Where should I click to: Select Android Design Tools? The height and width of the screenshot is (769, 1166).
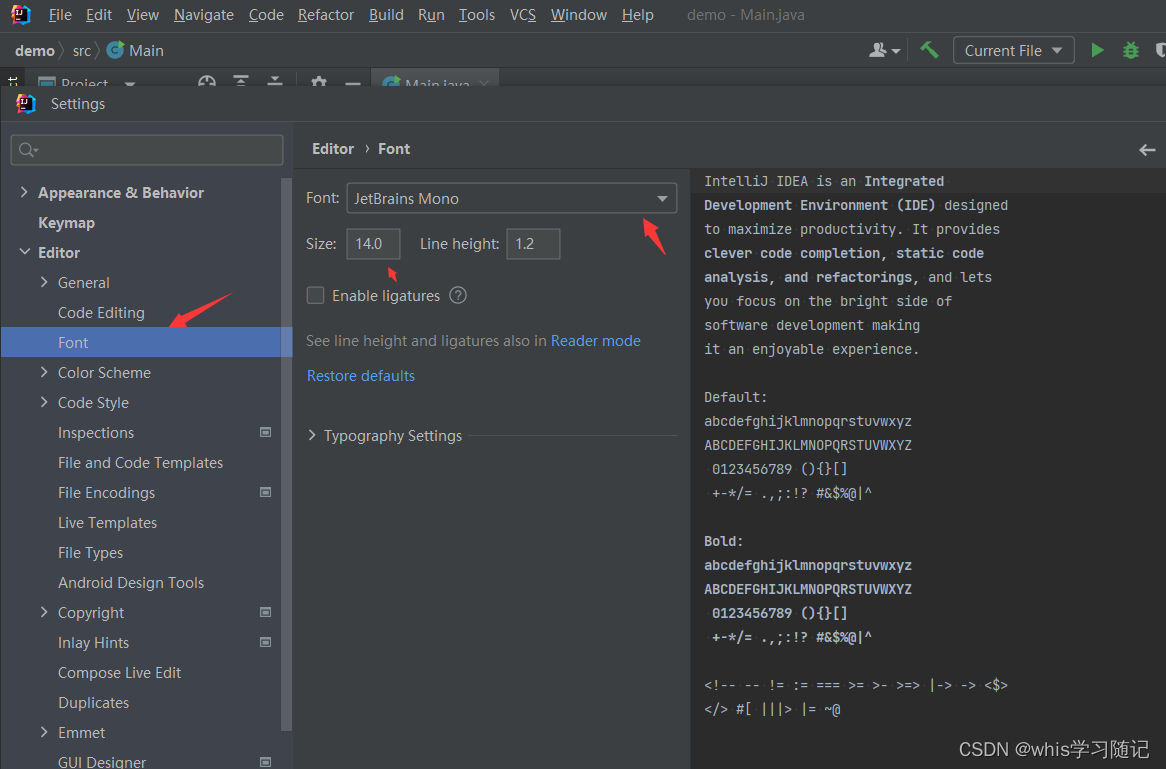[x=131, y=582]
